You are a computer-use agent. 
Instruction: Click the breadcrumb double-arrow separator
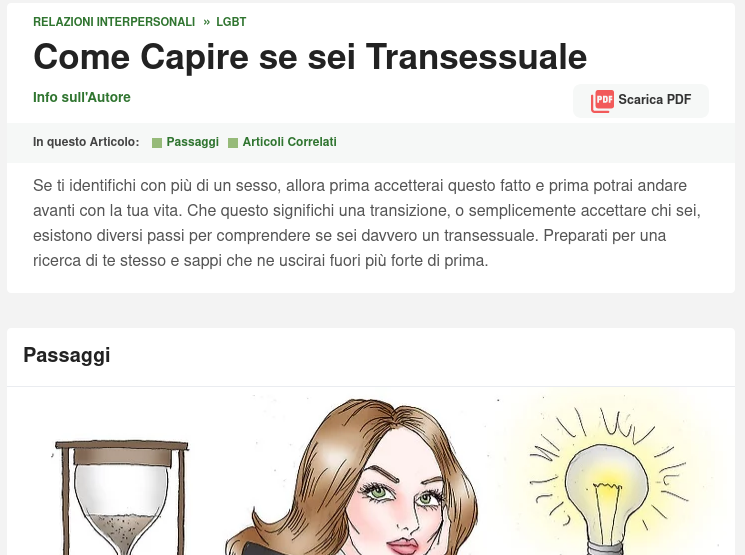[206, 22]
